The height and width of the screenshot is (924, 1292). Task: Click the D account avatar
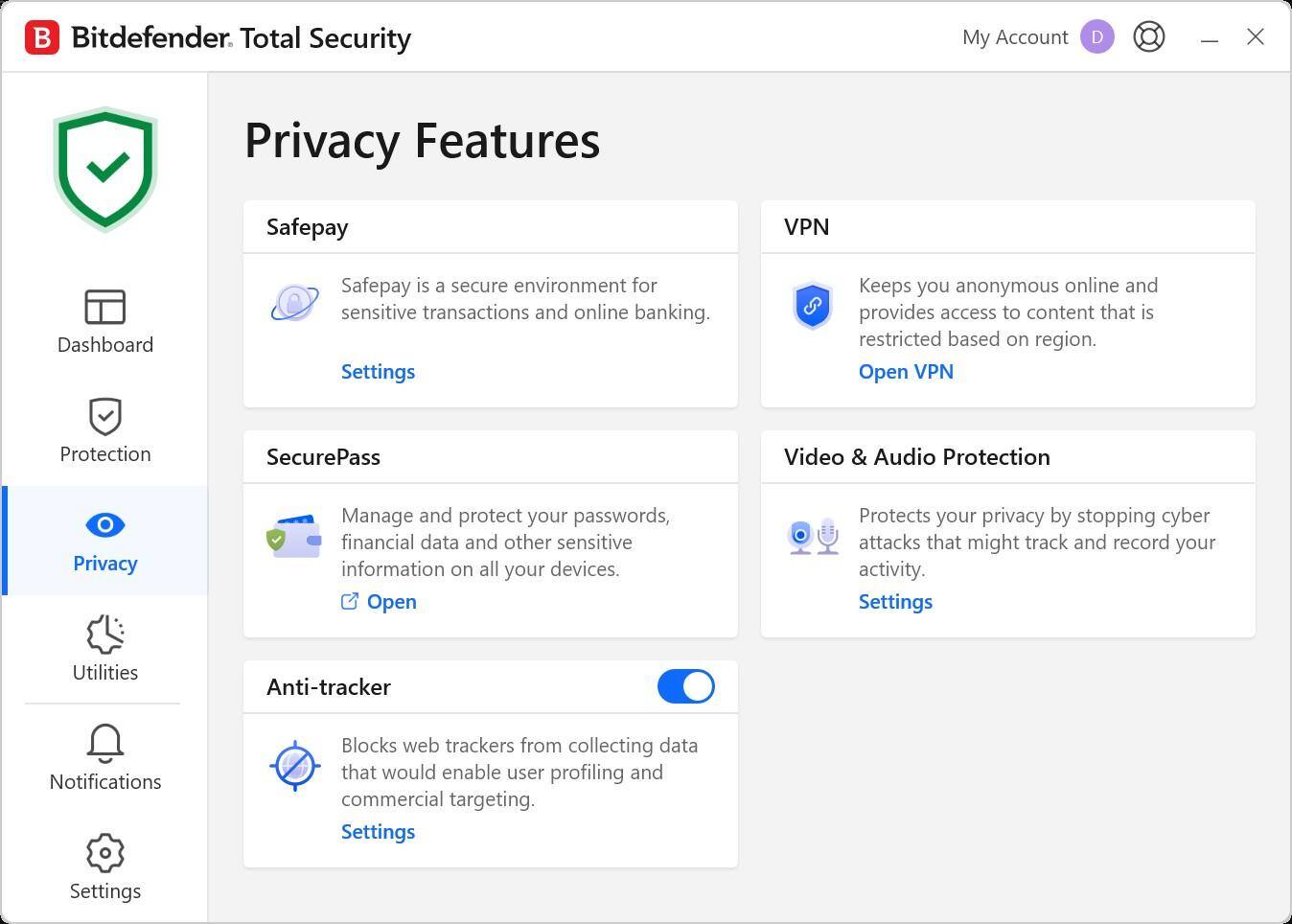1096,36
